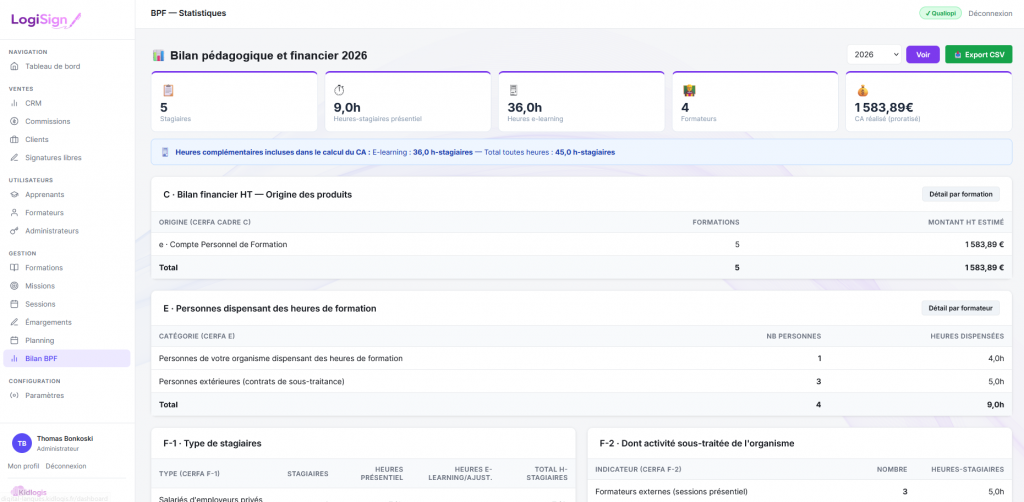Click the Administrateurs key icon

click(14, 230)
